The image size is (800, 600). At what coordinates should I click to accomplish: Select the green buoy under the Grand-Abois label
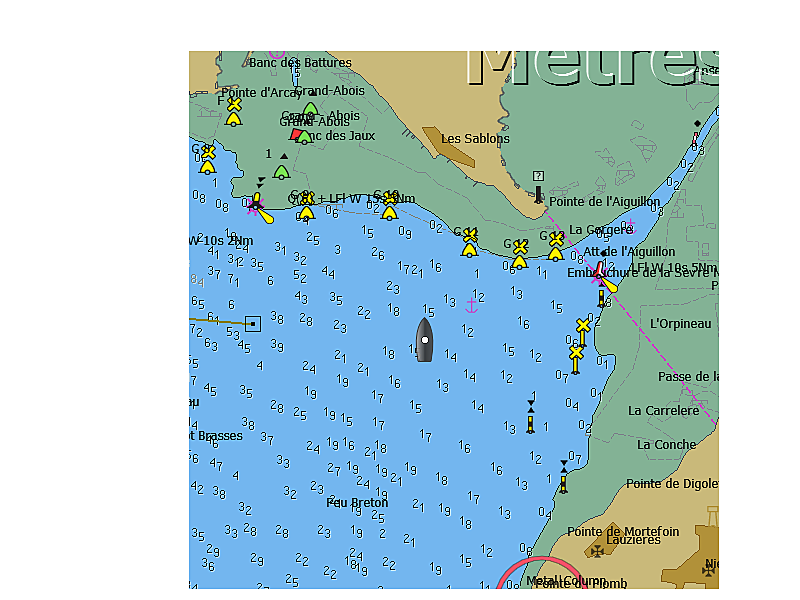coord(310,109)
